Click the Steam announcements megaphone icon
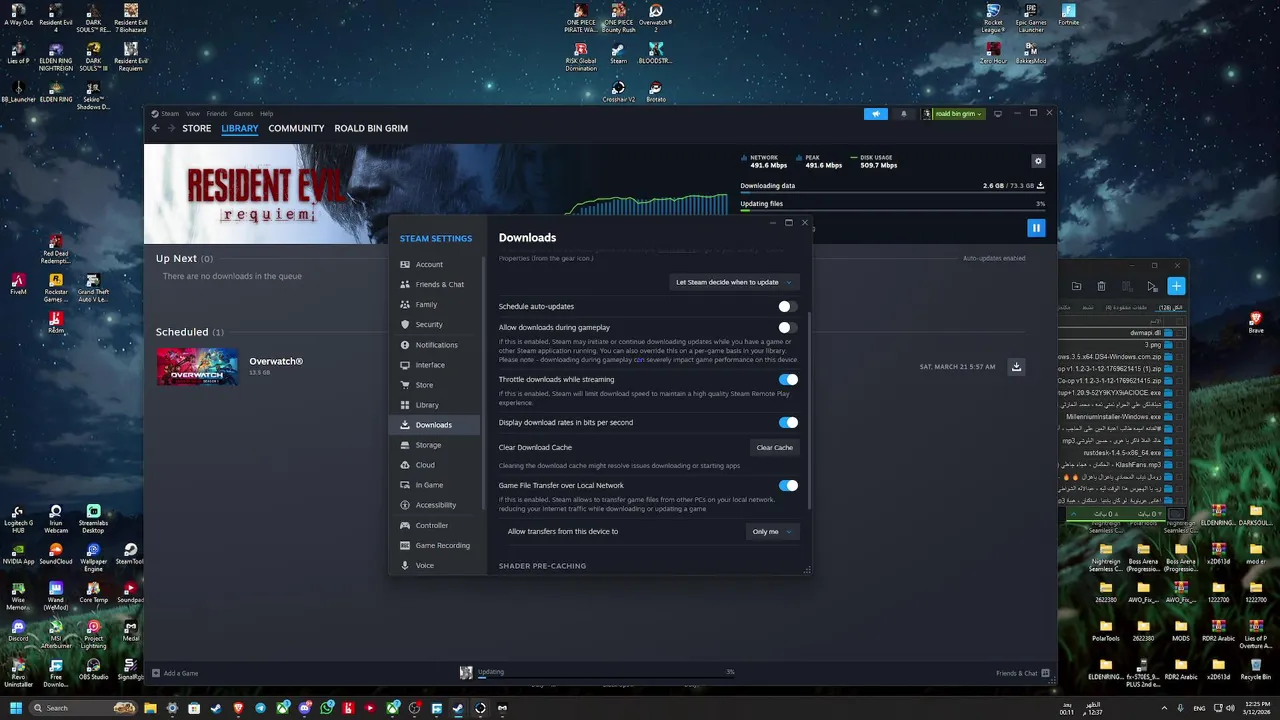The width and height of the screenshot is (1280, 720). 876,114
